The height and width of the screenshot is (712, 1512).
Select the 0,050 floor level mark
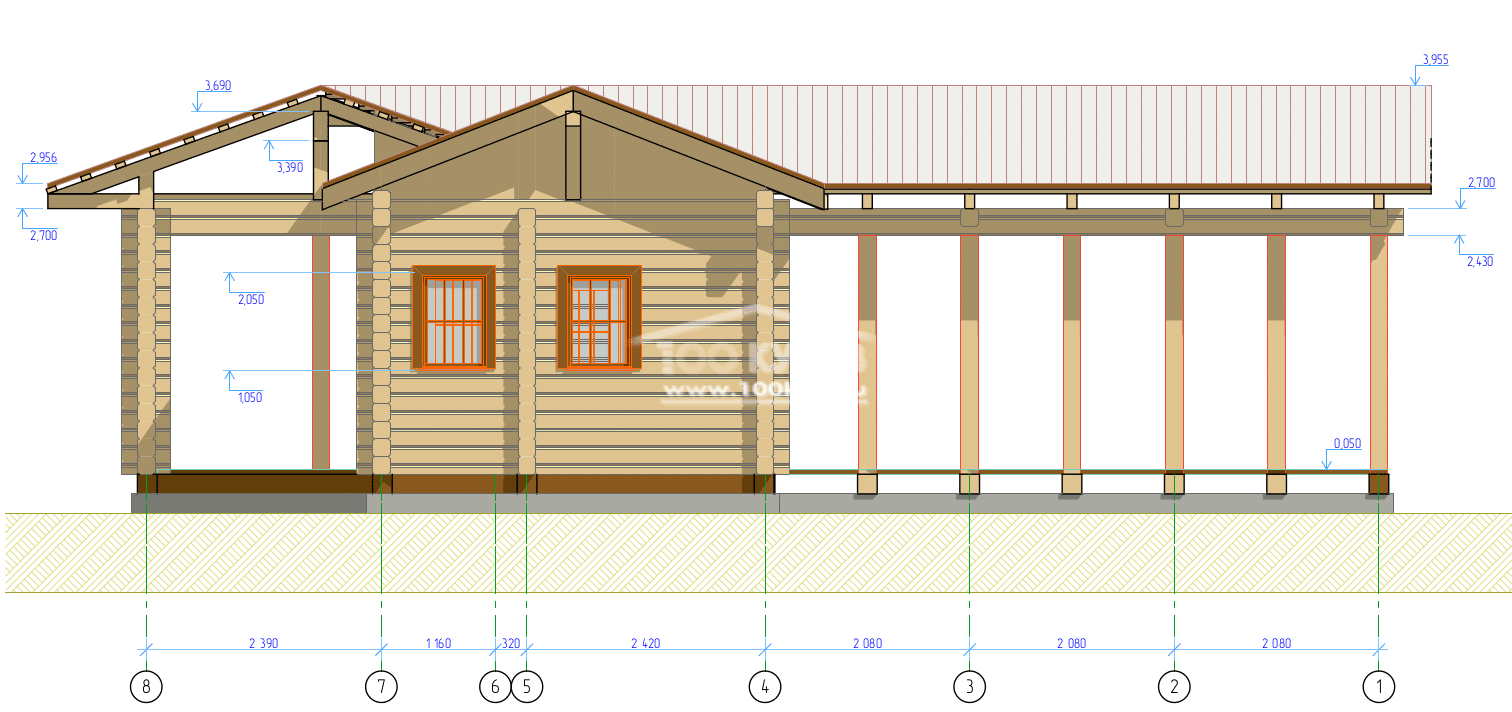tap(1346, 443)
